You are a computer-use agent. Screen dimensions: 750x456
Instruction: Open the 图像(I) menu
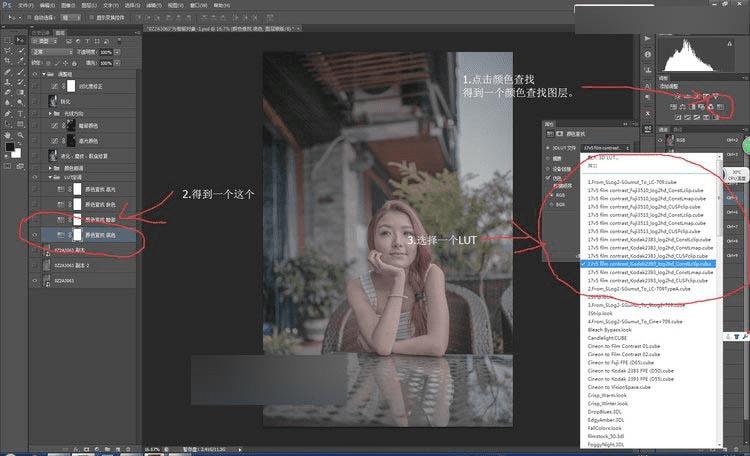point(68,5)
